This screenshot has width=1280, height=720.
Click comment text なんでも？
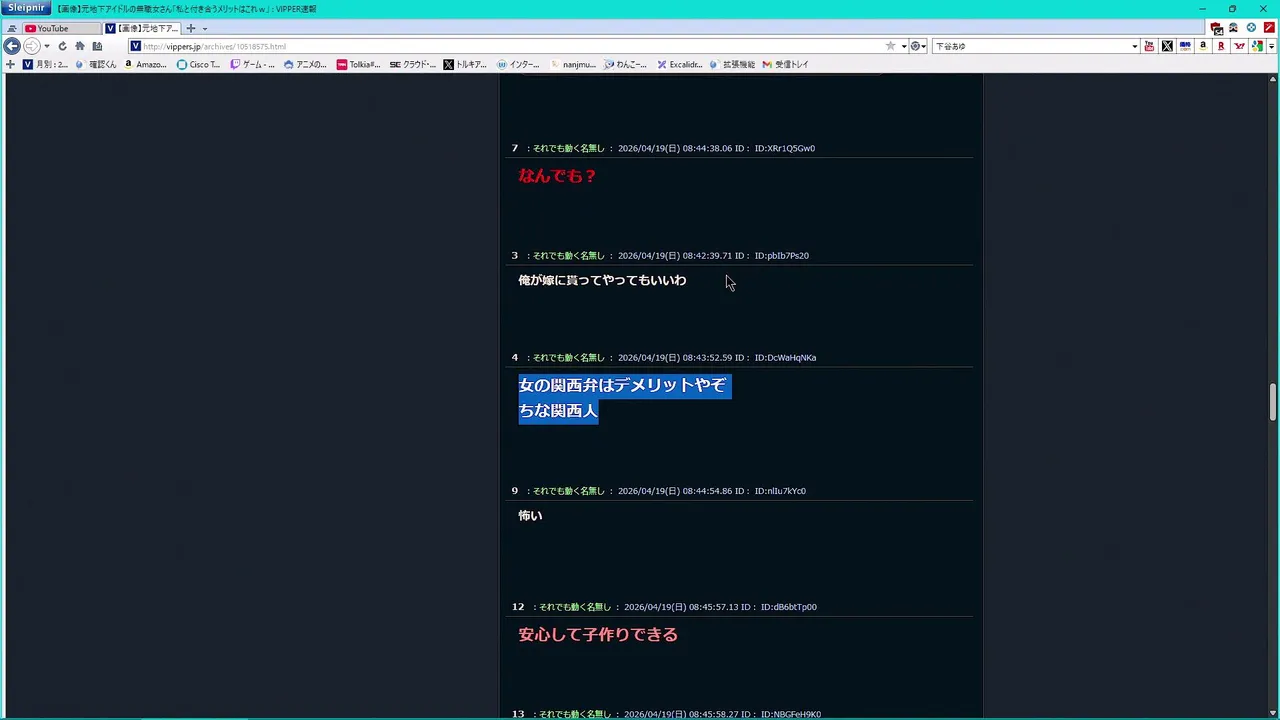click(557, 176)
